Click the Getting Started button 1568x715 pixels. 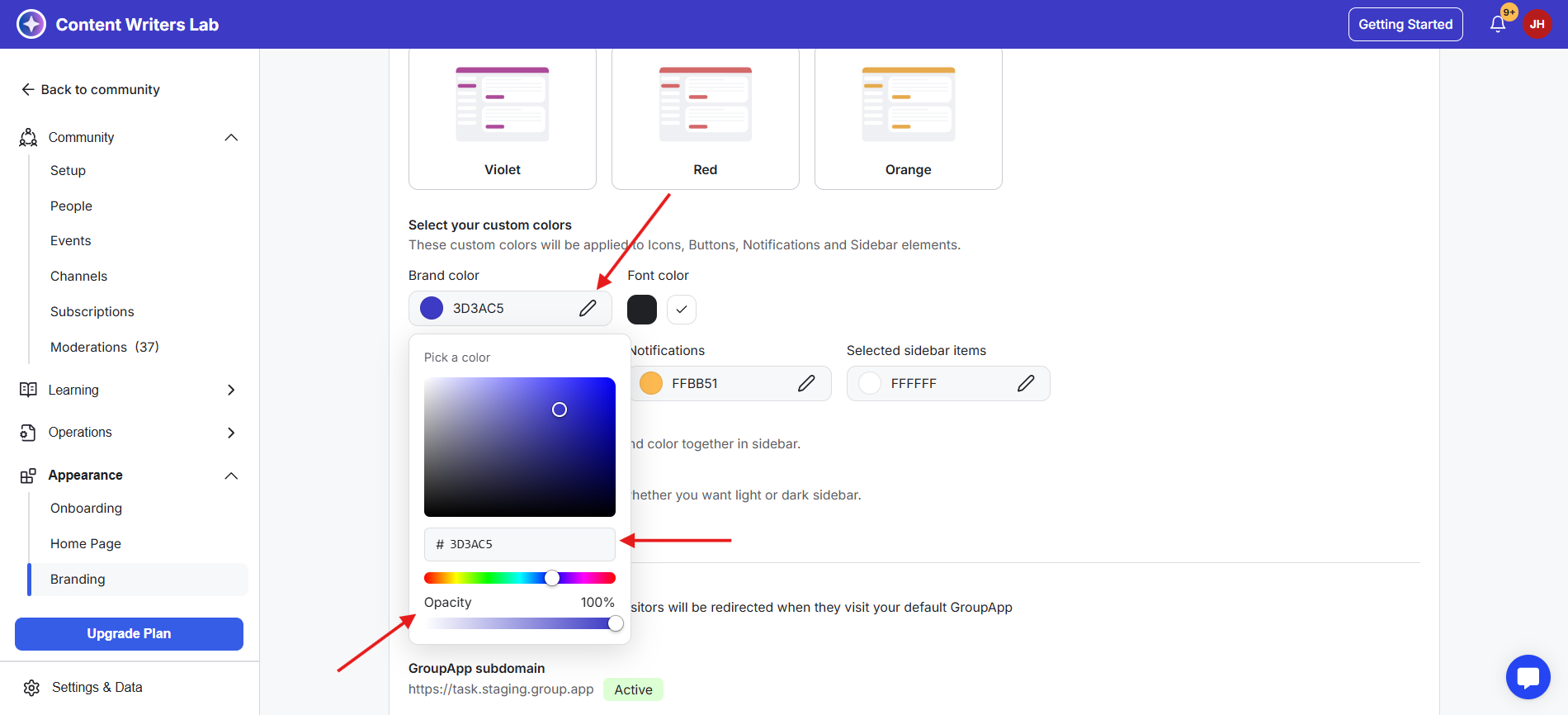pos(1405,25)
